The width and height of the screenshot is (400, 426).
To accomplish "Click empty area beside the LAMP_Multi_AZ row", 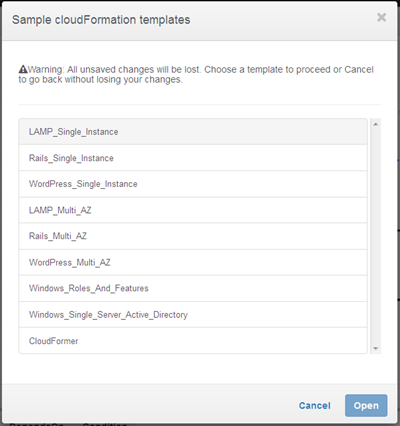I will [229, 210].
